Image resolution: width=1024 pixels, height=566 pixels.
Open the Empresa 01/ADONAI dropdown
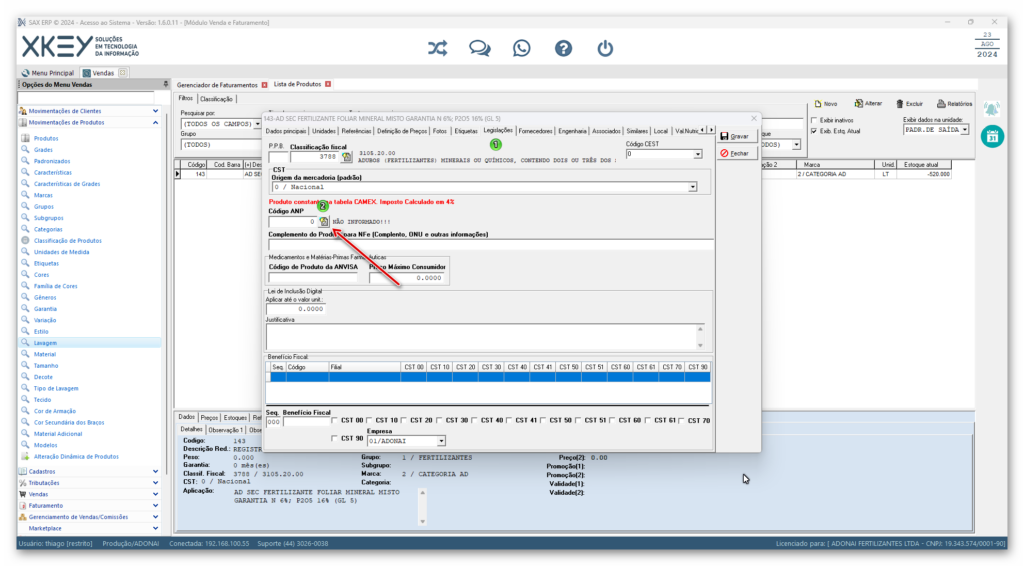[441, 441]
